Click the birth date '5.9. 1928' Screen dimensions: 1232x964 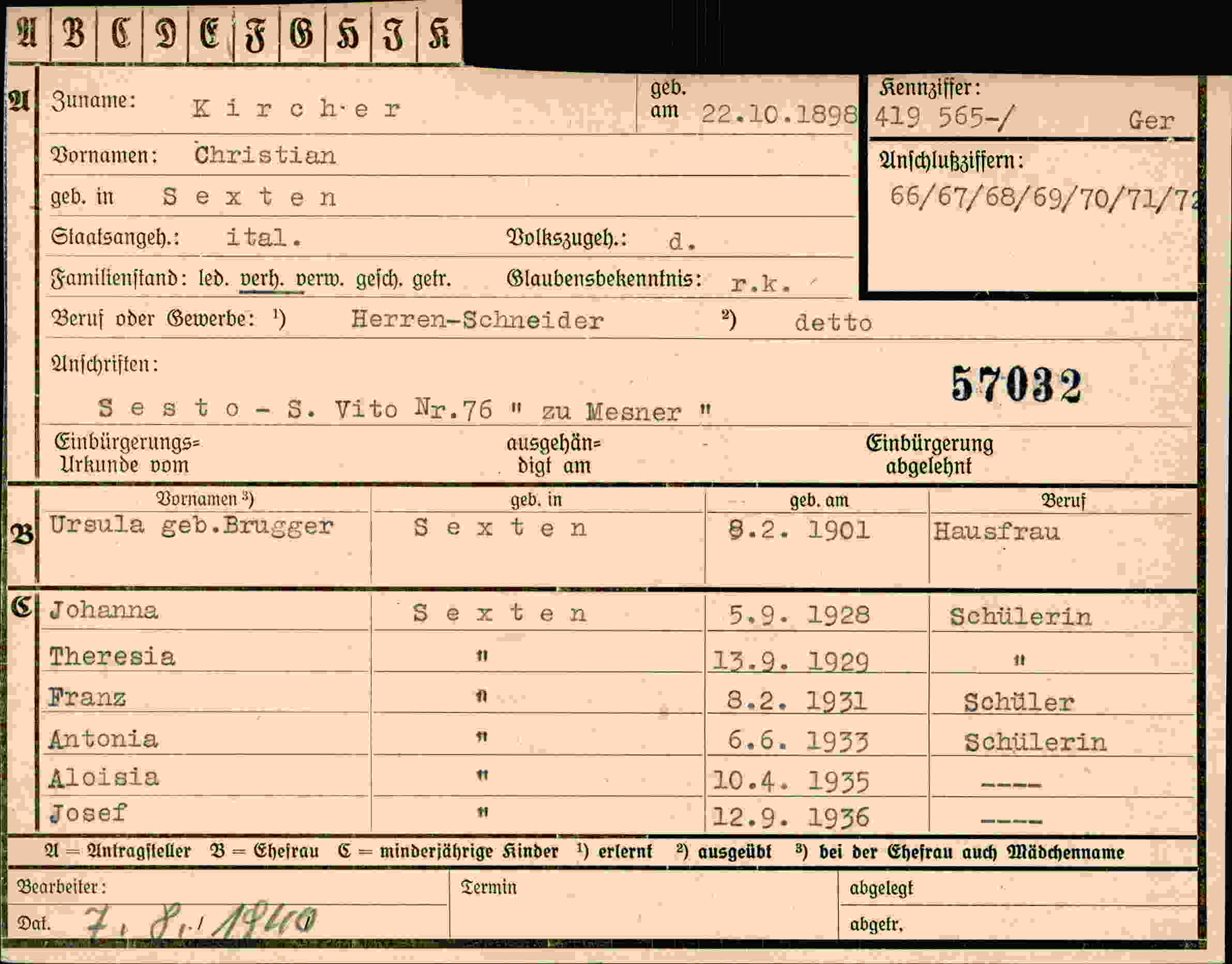799,615
